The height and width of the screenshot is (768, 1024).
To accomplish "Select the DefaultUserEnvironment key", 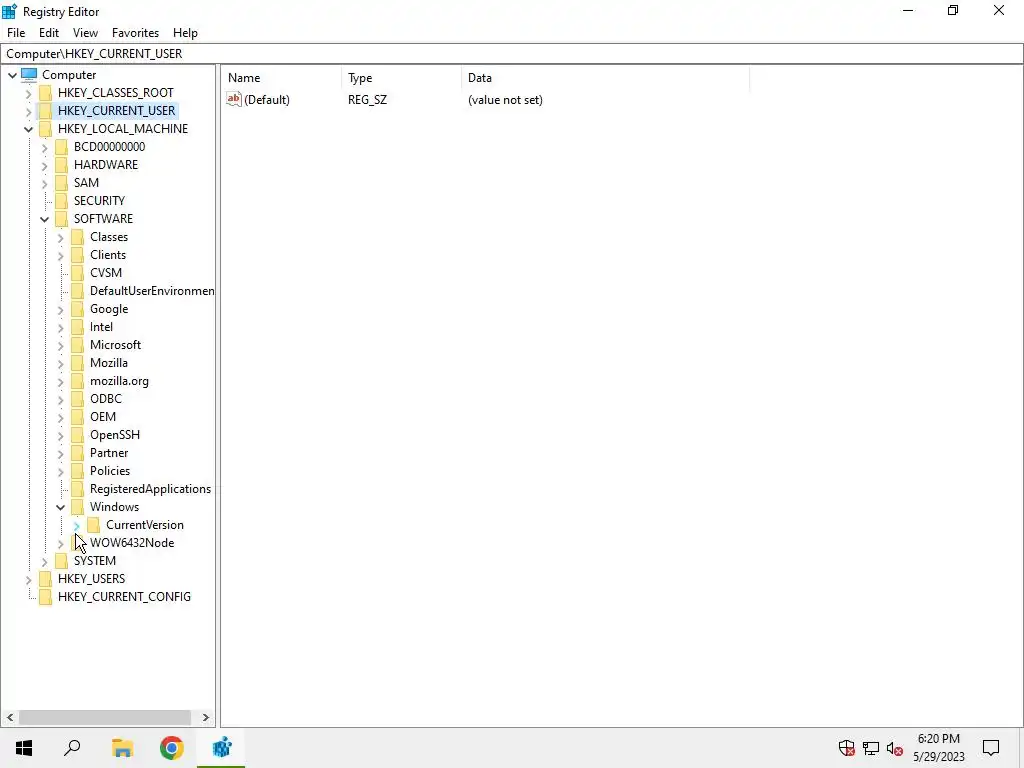I will pyautogui.click(x=152, y=291).
